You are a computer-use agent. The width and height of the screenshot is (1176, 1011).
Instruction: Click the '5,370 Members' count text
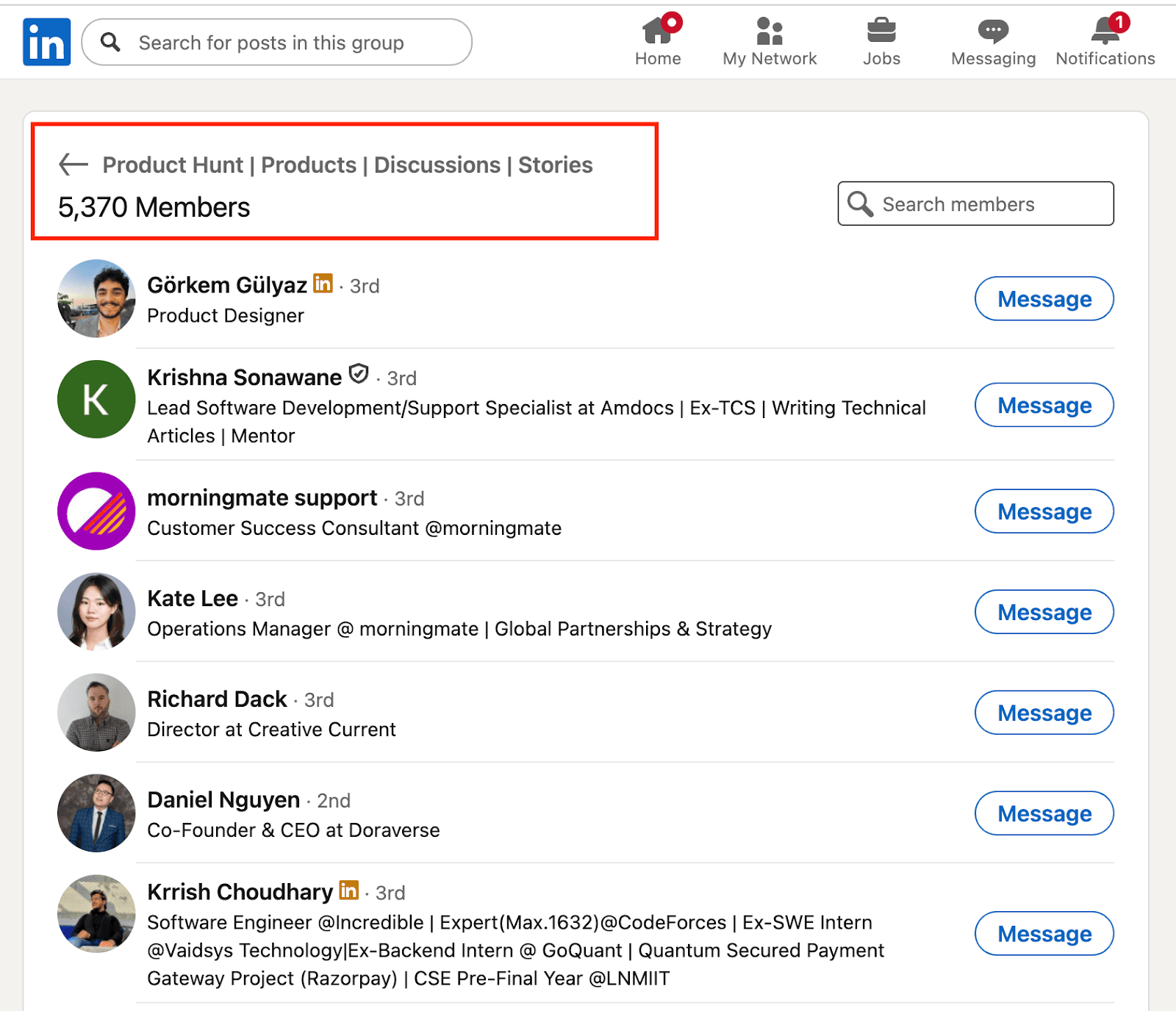154,207
